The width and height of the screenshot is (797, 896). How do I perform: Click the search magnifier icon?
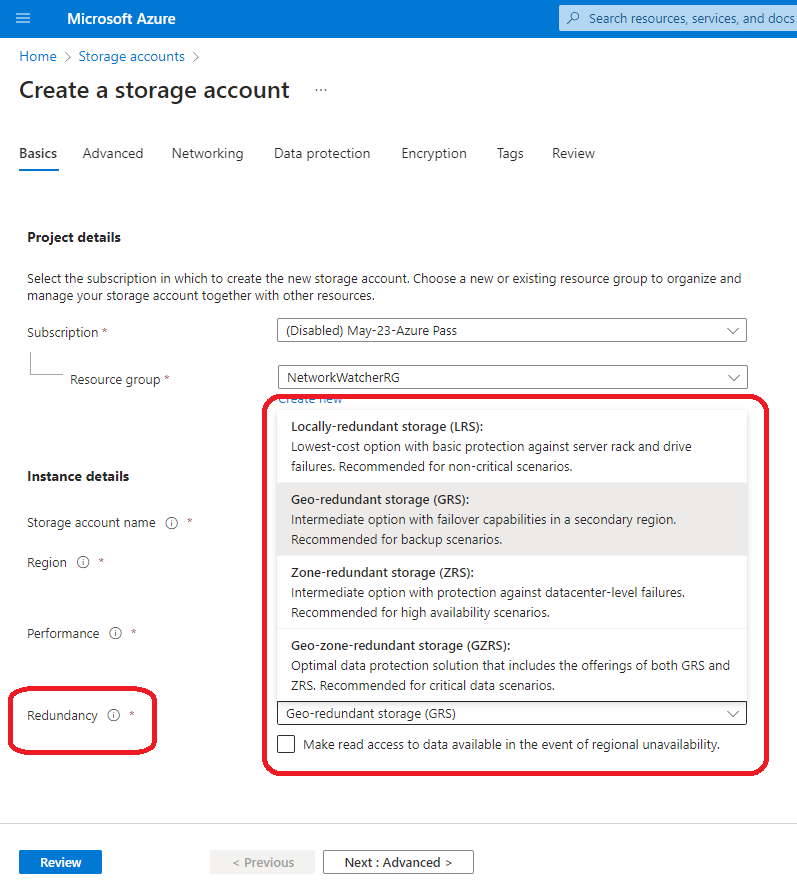point(573,18)
